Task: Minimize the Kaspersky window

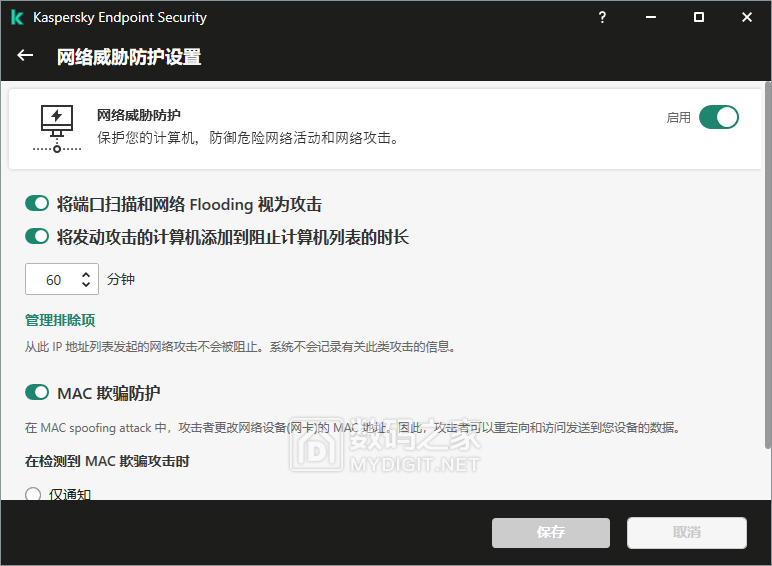Action: point(651,17)
